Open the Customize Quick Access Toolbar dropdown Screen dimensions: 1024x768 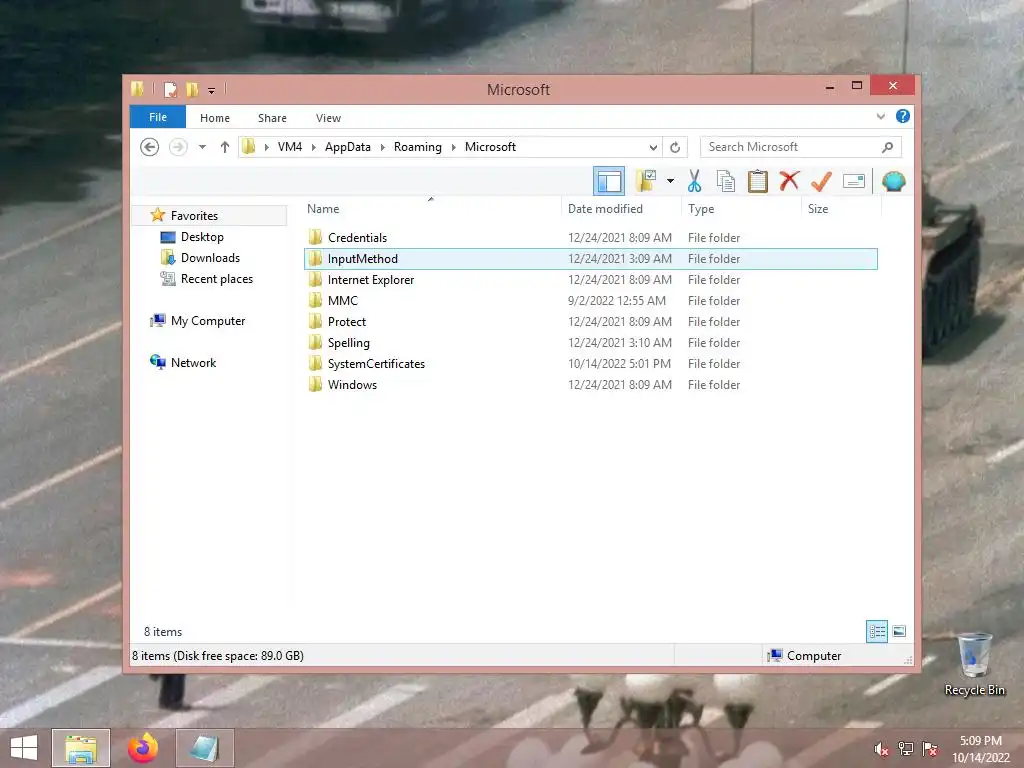pyautogui.click(x=211, y=91)
